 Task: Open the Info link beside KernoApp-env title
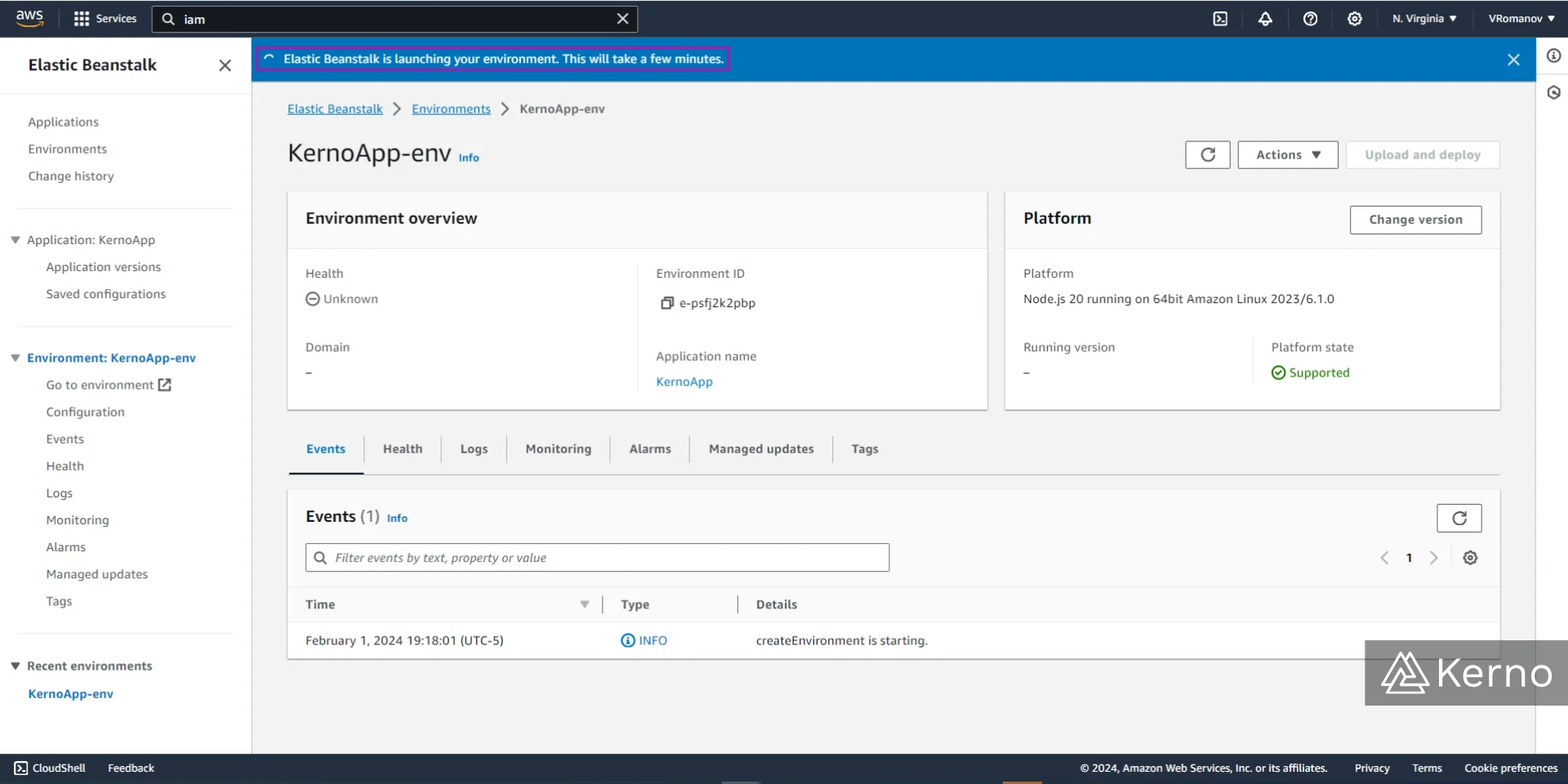point(469,158)
